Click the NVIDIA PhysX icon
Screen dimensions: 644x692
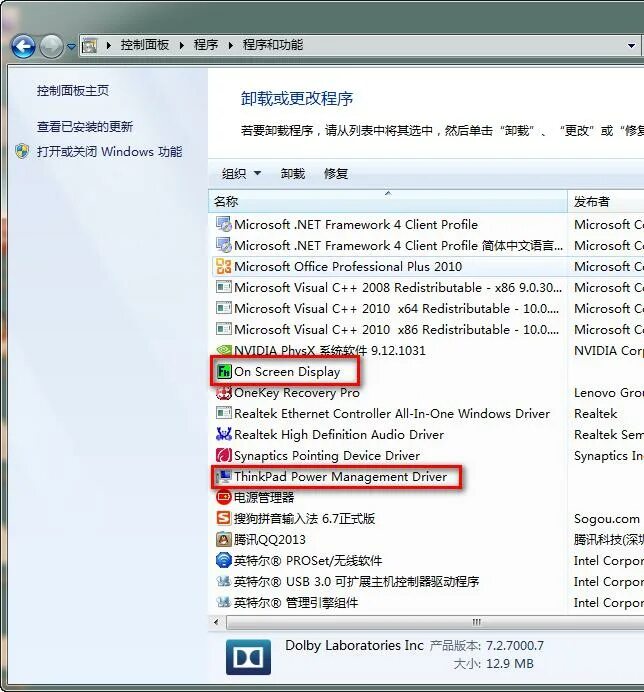coord(224,350)
